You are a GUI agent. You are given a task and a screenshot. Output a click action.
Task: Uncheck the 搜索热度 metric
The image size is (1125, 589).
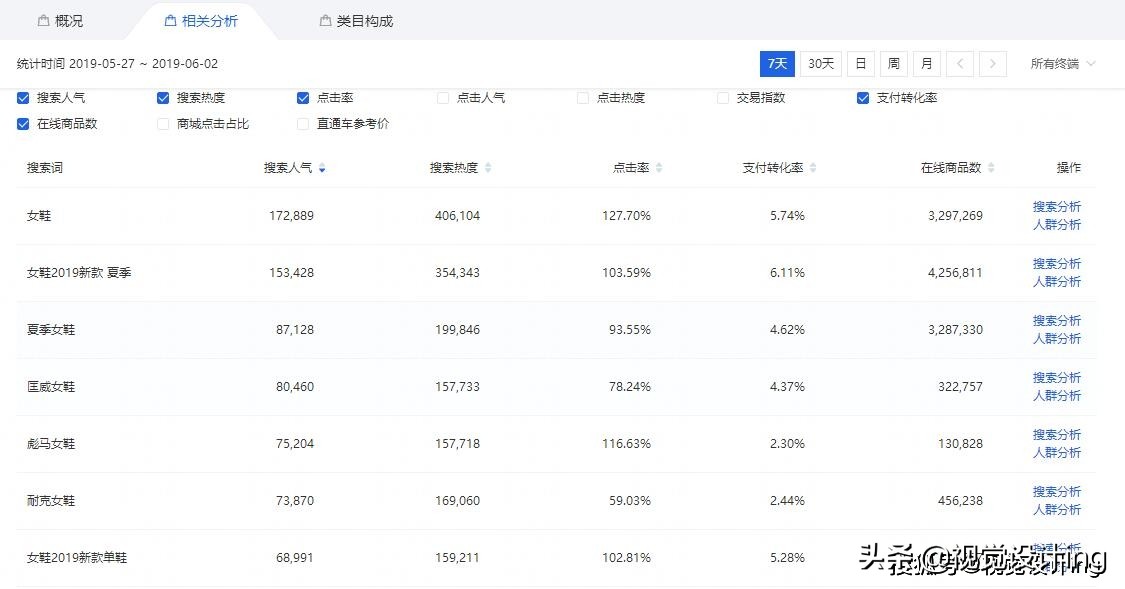[163, 97]
